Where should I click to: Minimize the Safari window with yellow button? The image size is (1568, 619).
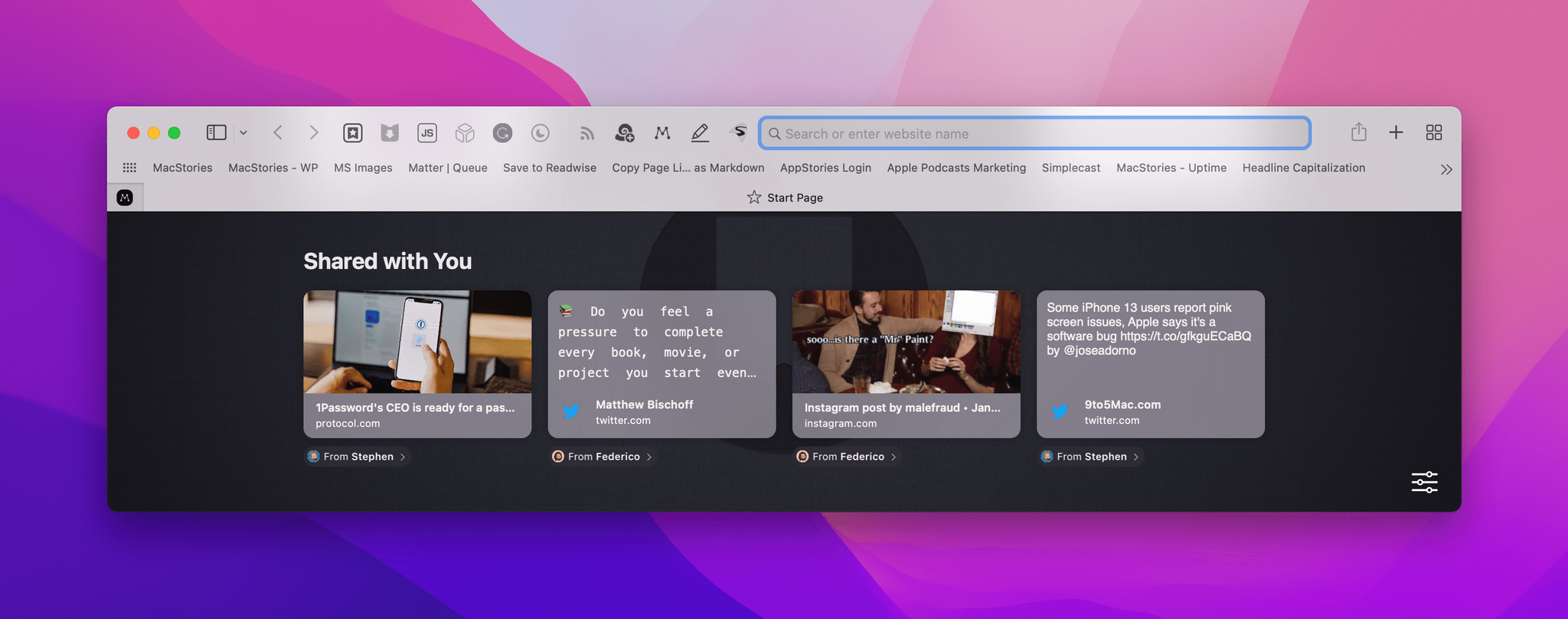pyautogui.click(x=153, y=133)
